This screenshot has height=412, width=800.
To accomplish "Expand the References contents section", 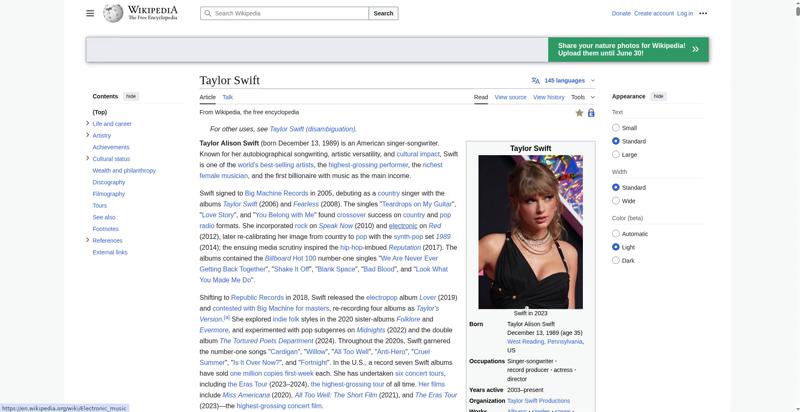I will tap(87, 240).
